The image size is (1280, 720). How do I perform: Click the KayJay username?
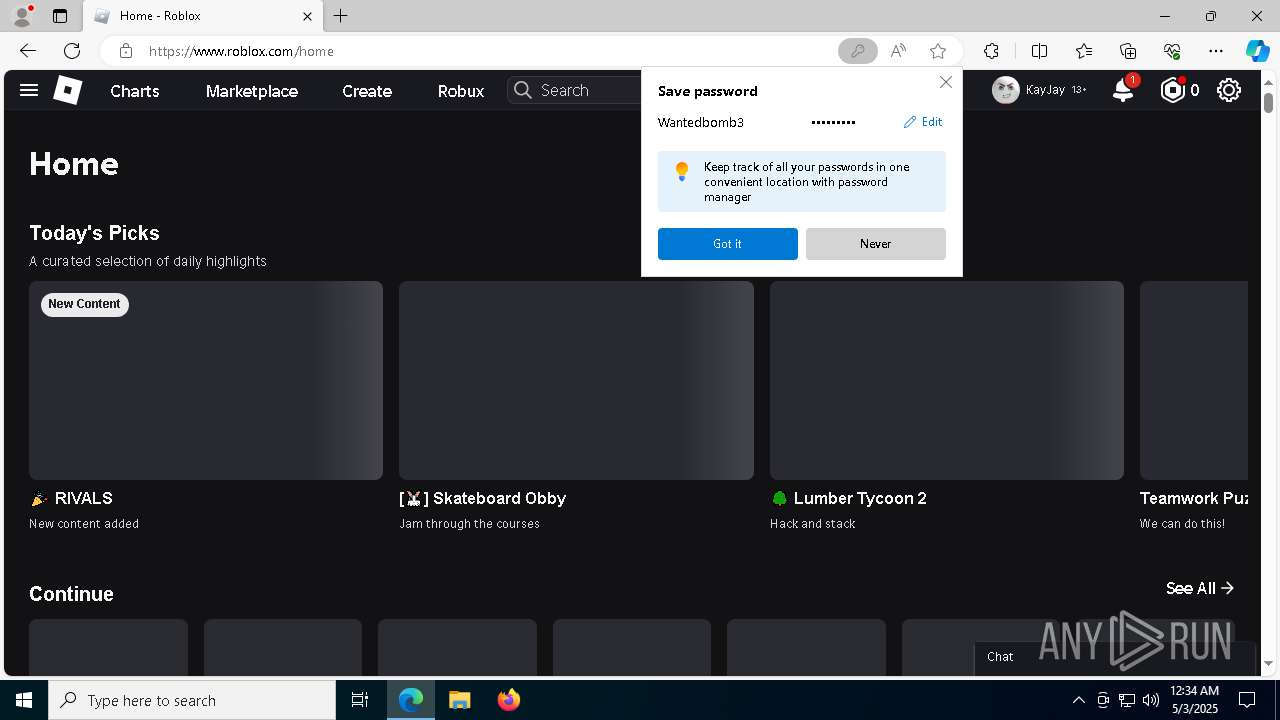point(1045,90)
